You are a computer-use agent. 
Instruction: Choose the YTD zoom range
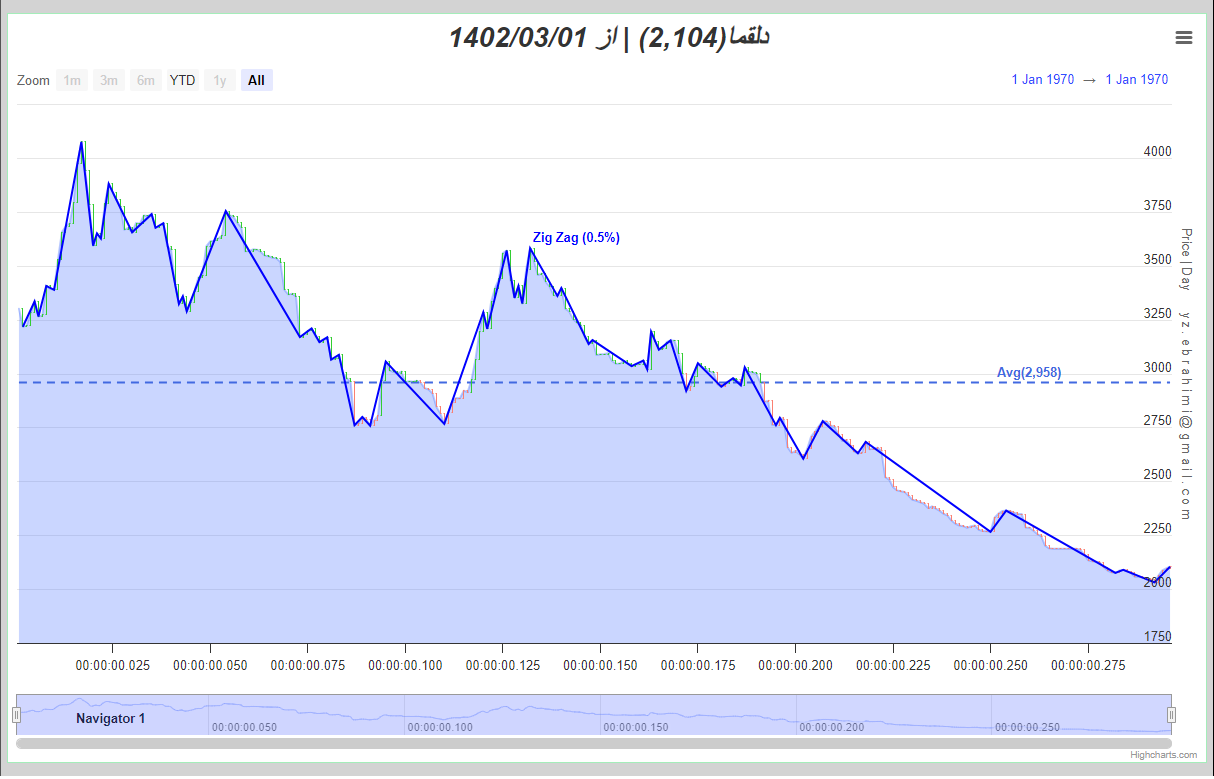182,80
